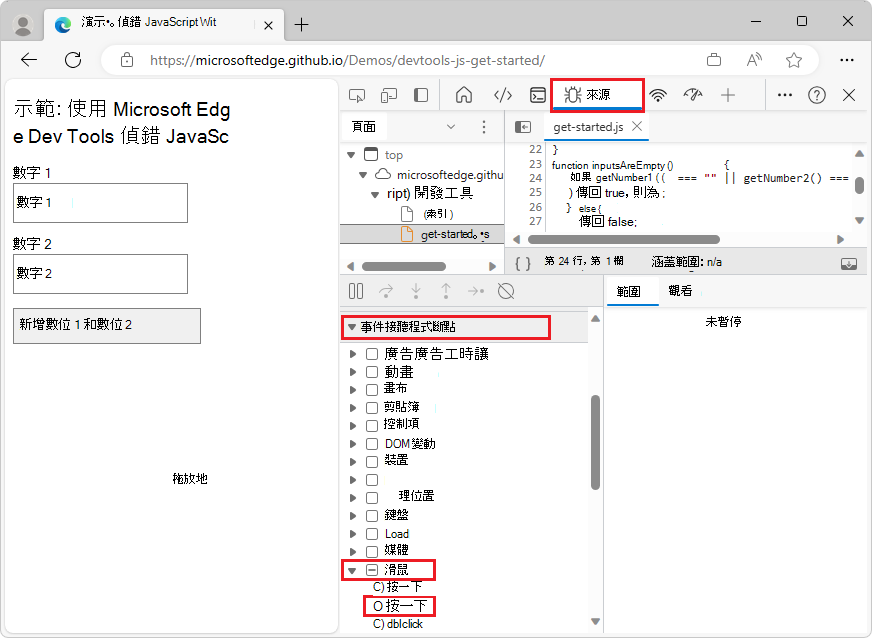Click the browser reload button
This screenshot has height=638, width=872.
point(72,60)
